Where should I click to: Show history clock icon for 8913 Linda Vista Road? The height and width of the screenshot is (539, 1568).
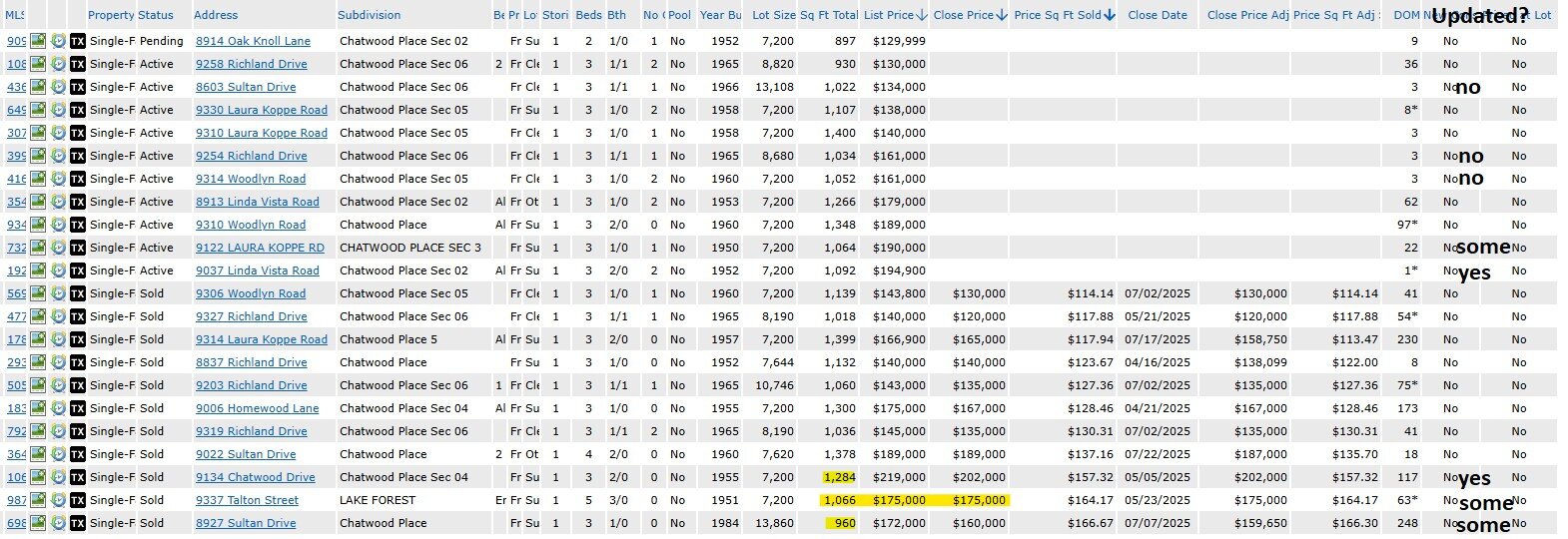pos(58,202)
